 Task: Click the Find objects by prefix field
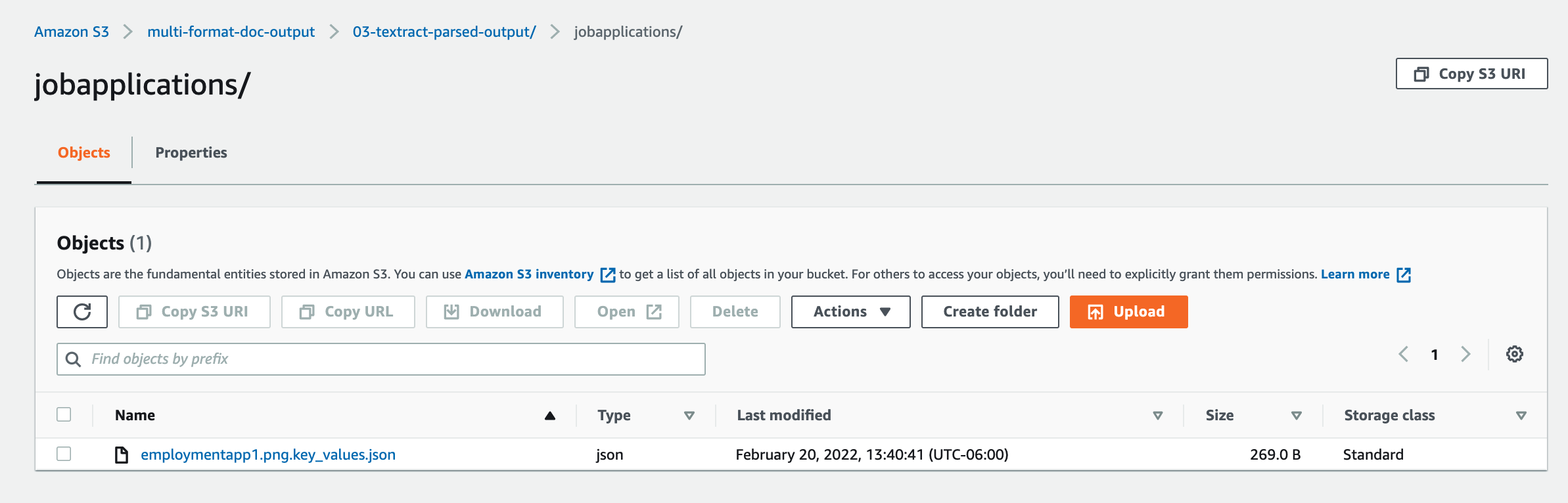point(394,359)
